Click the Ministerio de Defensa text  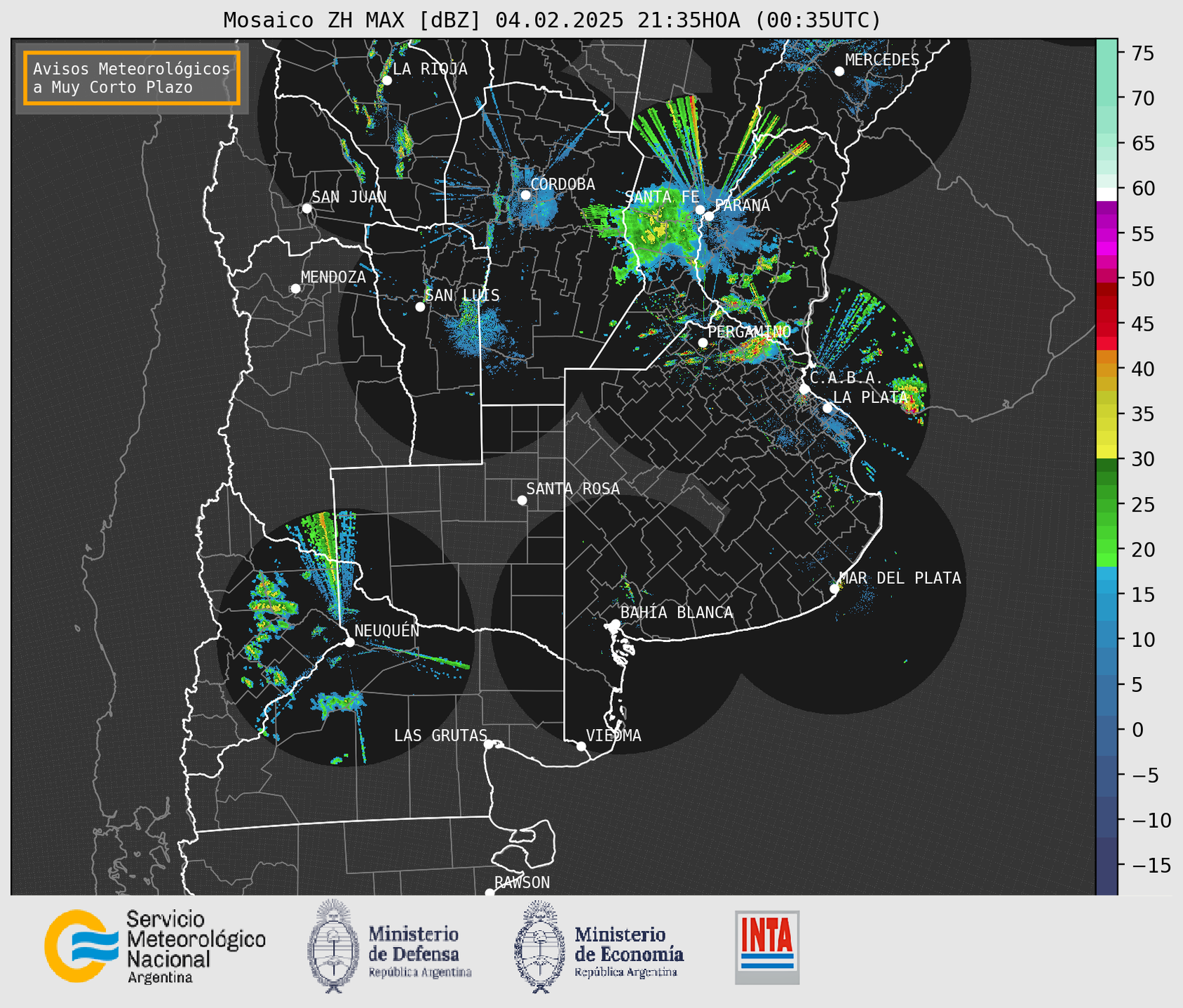click(420, 951)
